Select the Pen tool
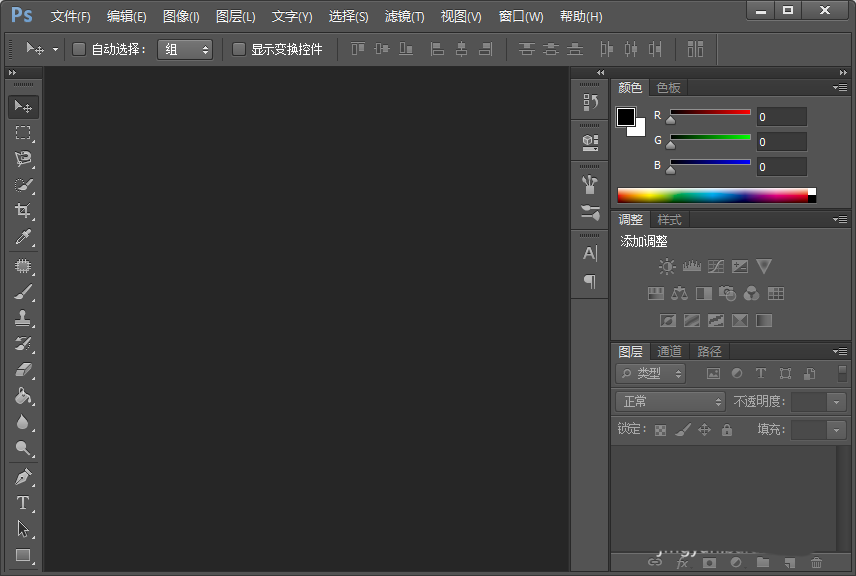 pyautogui.click(x=23, y=477)
